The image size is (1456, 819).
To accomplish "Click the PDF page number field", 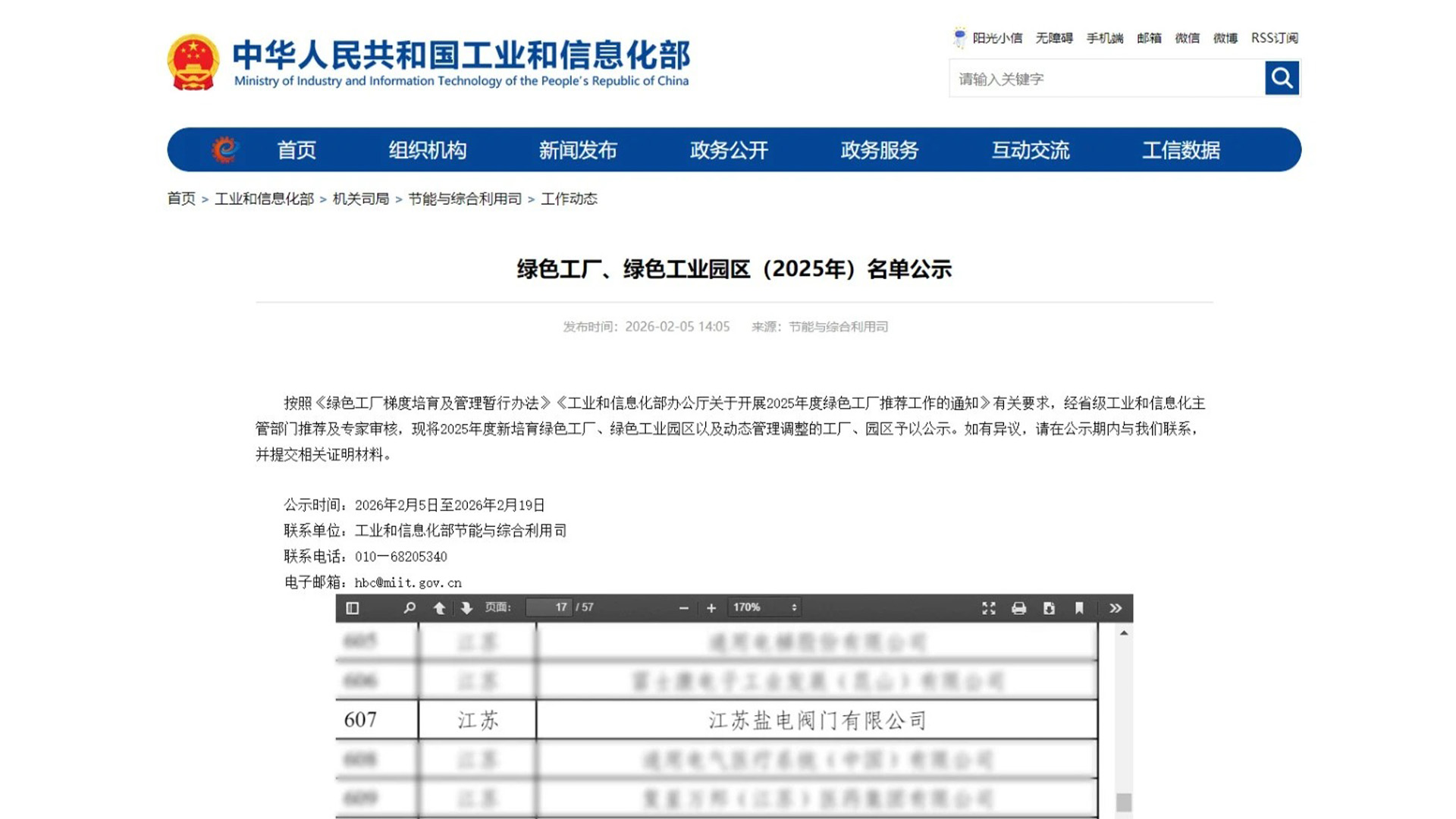I will (x=549, y=607).
